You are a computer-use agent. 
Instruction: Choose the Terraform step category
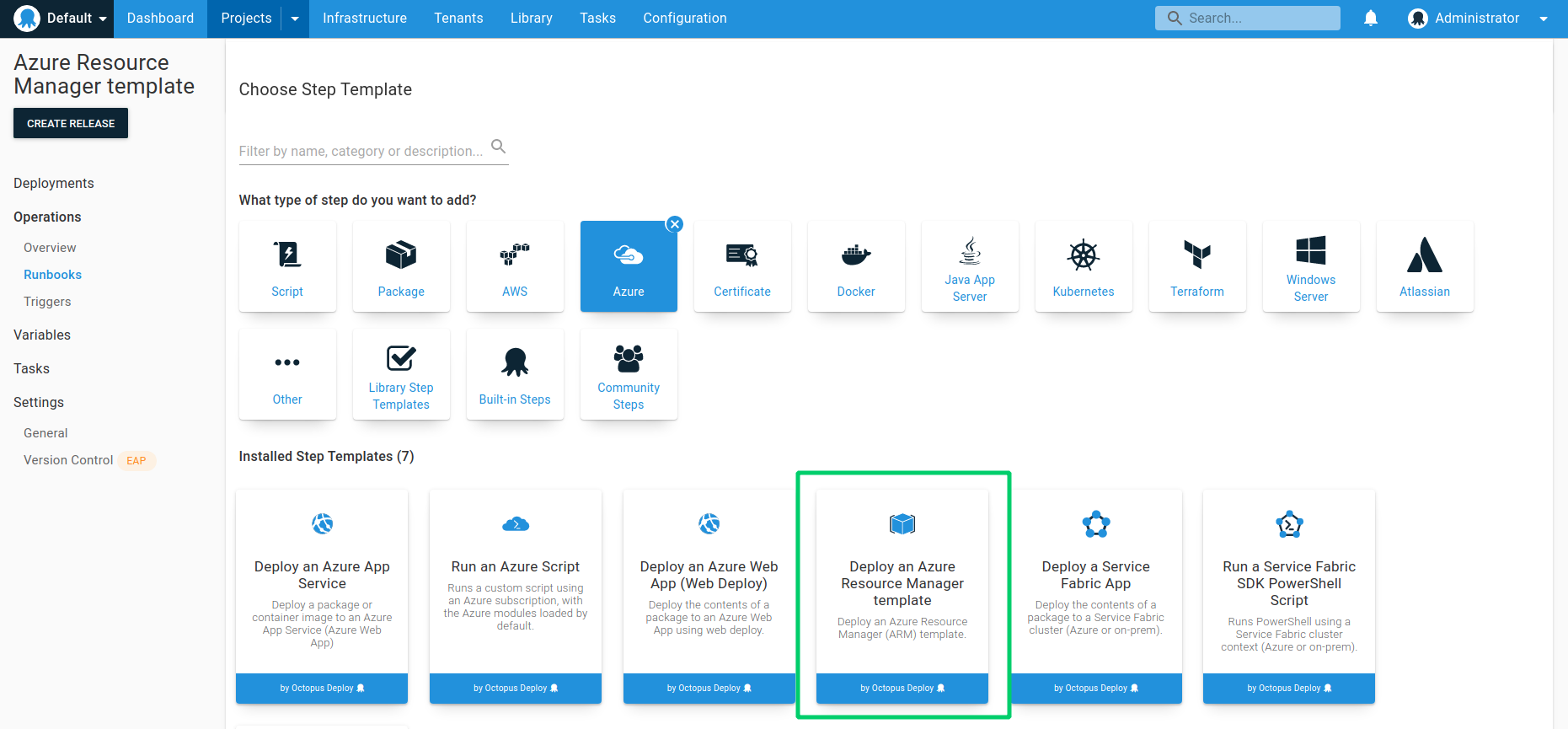click(x=1197, y=266)
